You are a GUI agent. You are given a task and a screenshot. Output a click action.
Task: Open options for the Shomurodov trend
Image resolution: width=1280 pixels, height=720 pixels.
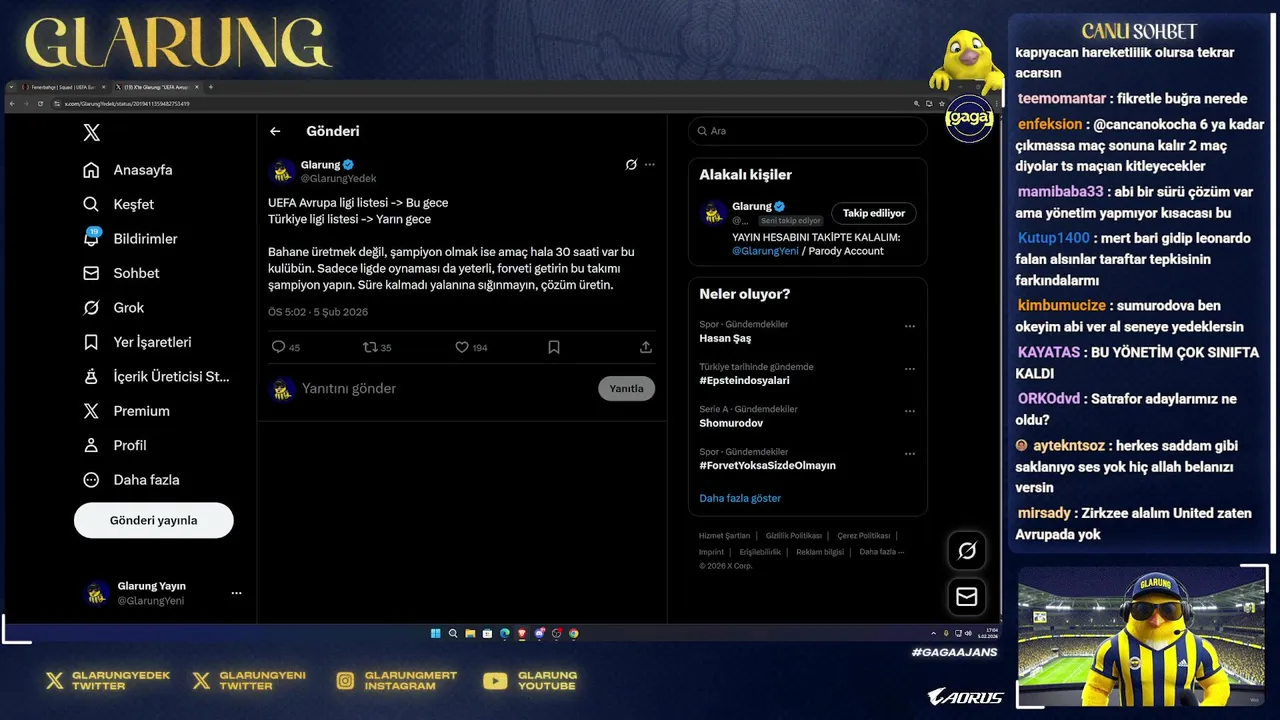tap(910, 411)
